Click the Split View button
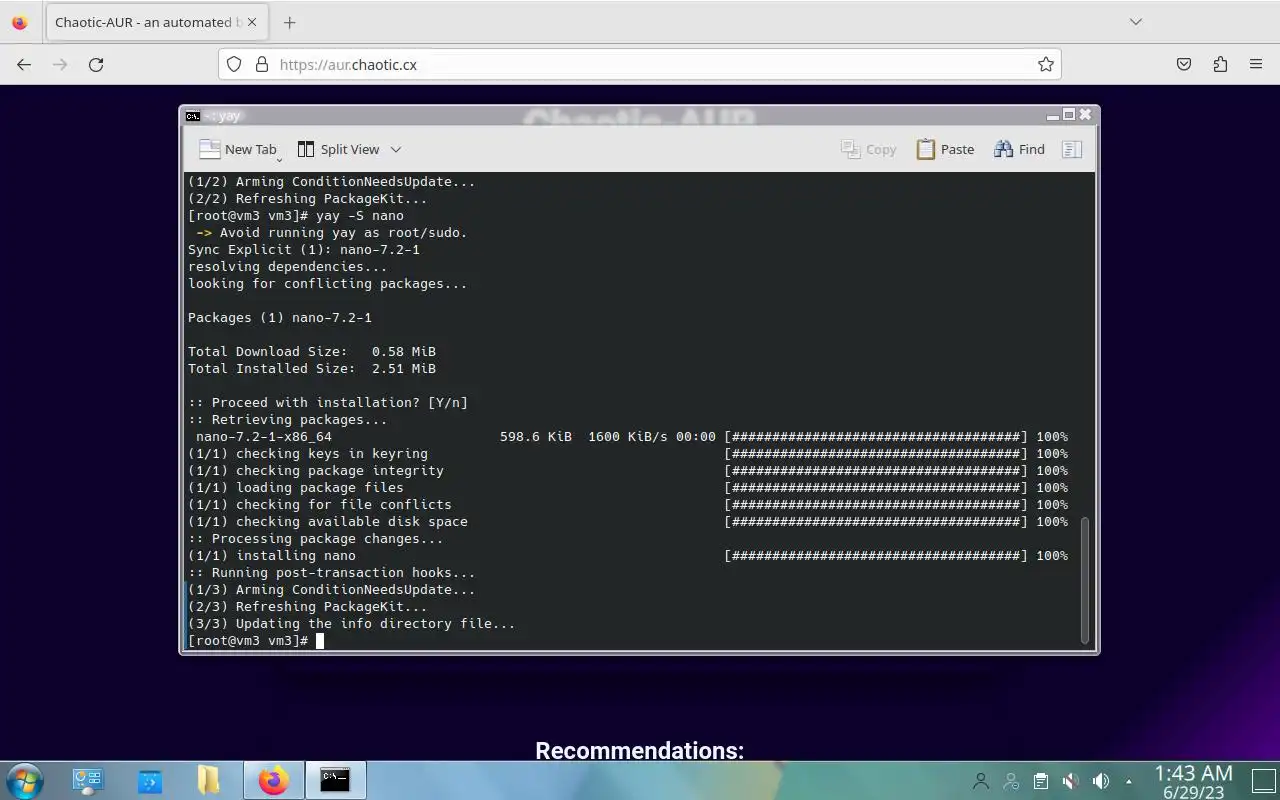This screenshot has height=800, width=1280. [x=339, y=149]
